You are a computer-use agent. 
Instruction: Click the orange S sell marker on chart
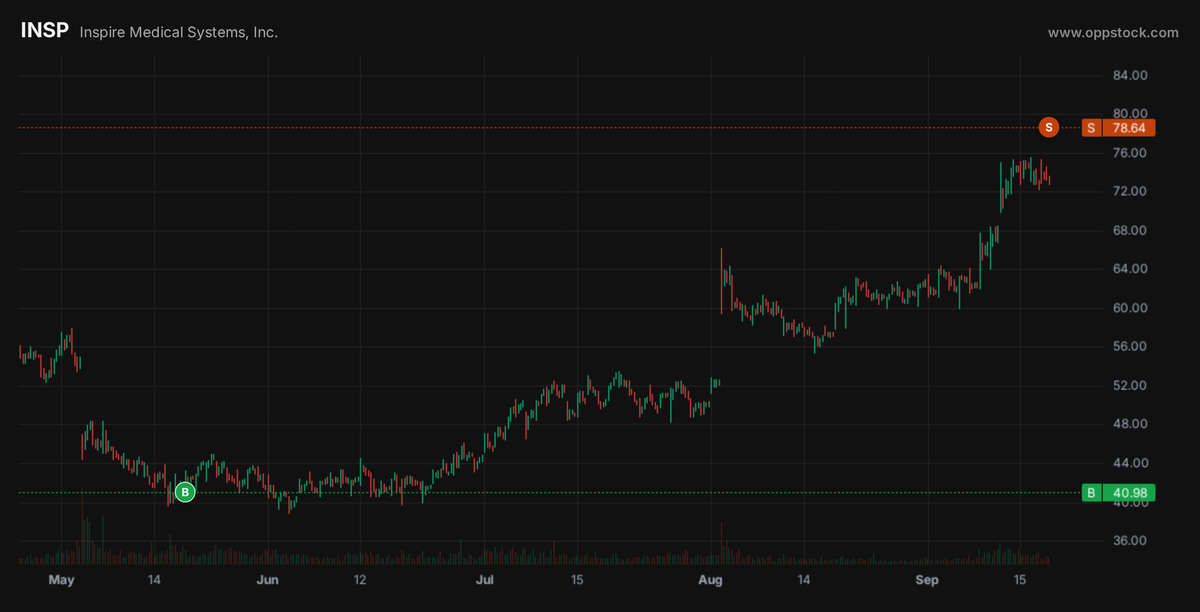[x=1048, y=127]
